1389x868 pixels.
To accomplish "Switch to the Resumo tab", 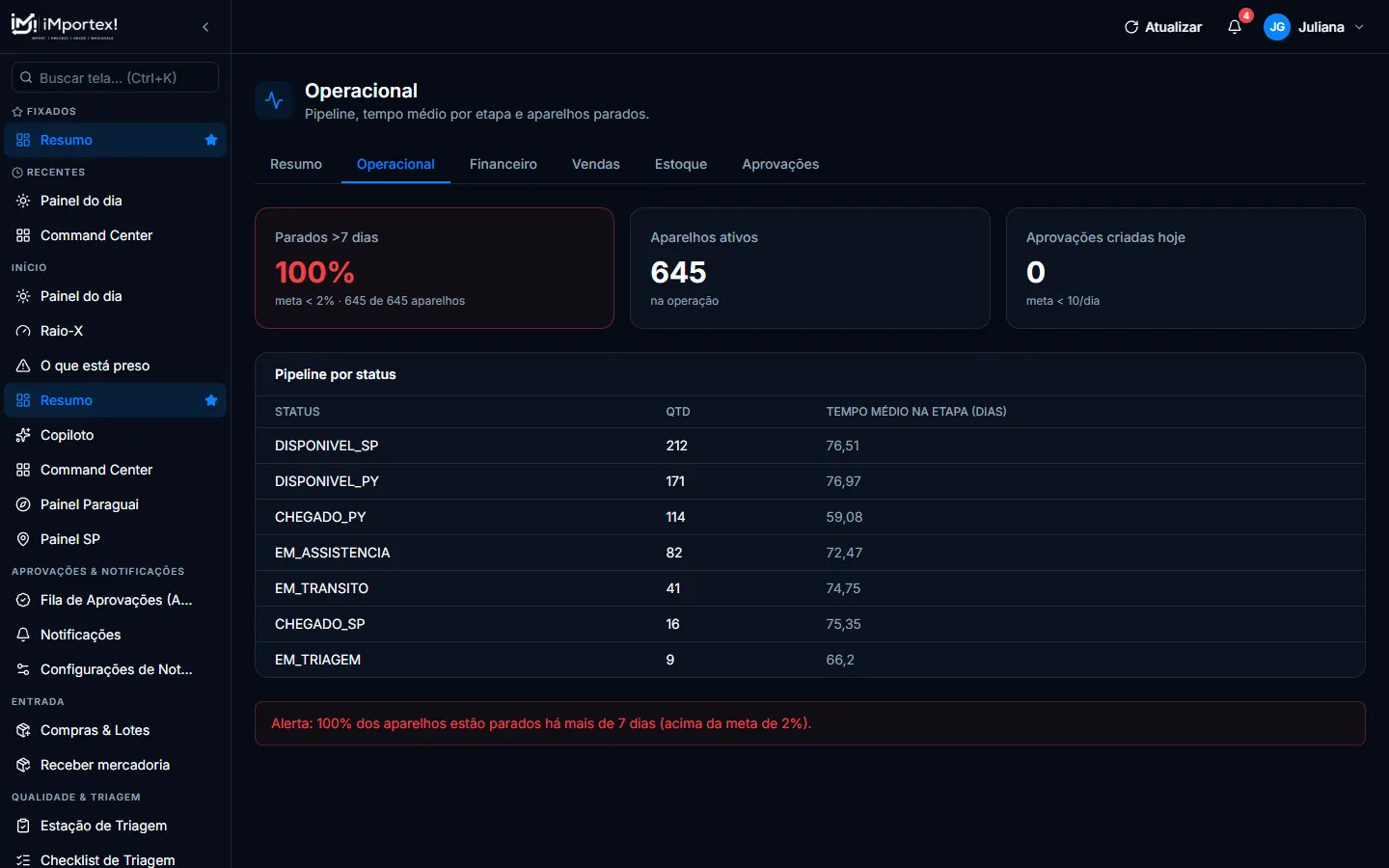I will pos(296,164).
